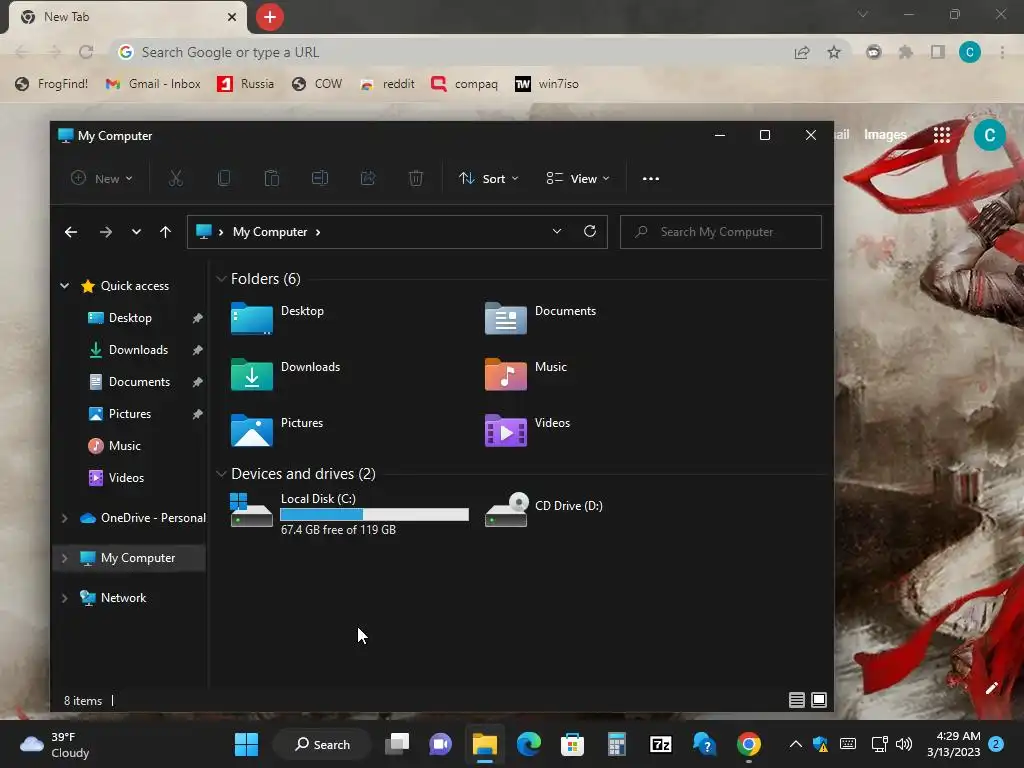Select Pictures in Quick access sidebar
1024x768 pixels.
pyautogui.click(x=130, y=414)
